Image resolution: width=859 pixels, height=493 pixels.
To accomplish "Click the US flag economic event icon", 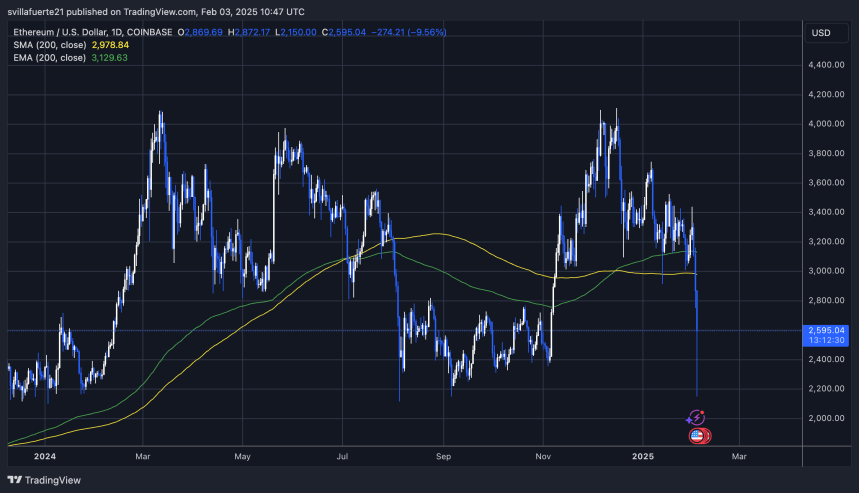I will 697,436.
